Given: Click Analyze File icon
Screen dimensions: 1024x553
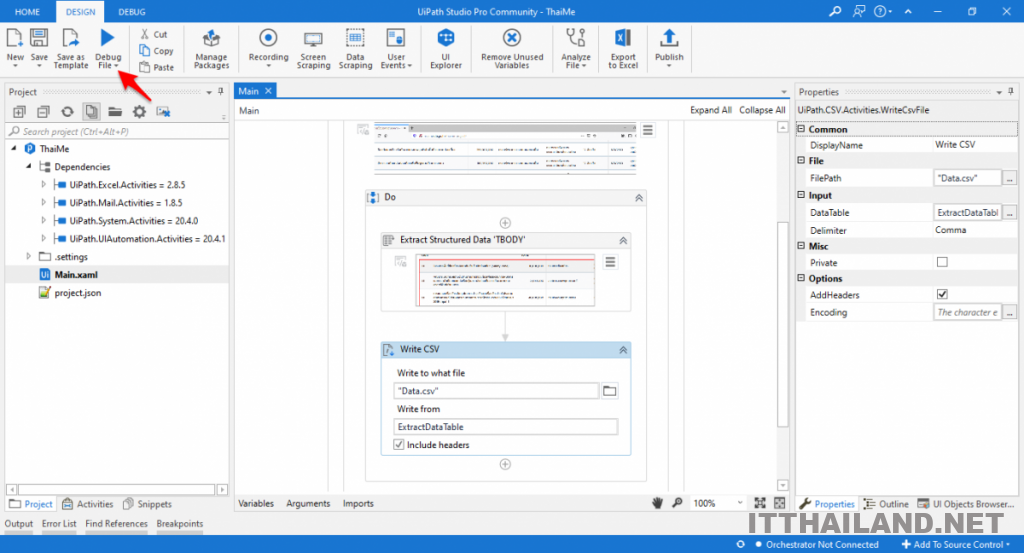Looking at the screenshot, I should tap(575, 38).
